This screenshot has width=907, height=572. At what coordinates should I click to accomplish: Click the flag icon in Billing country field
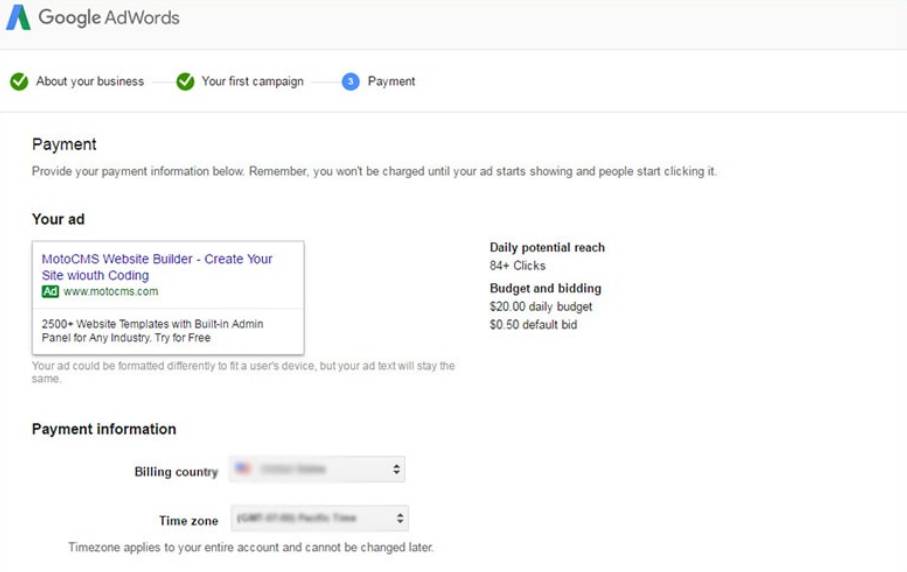[x=242, y=469]
